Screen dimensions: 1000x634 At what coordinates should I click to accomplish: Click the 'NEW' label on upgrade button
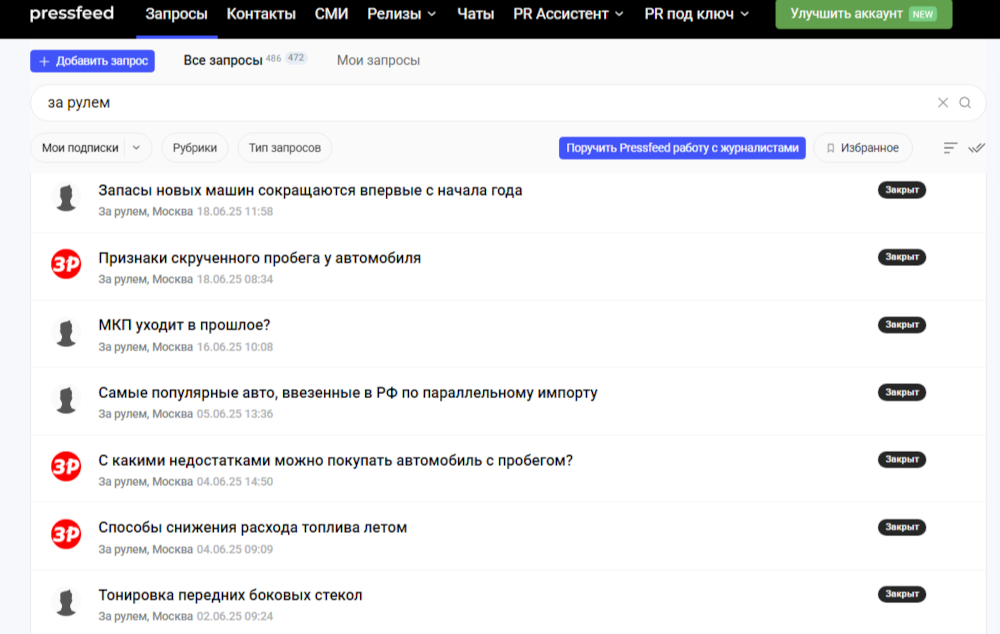923,14
